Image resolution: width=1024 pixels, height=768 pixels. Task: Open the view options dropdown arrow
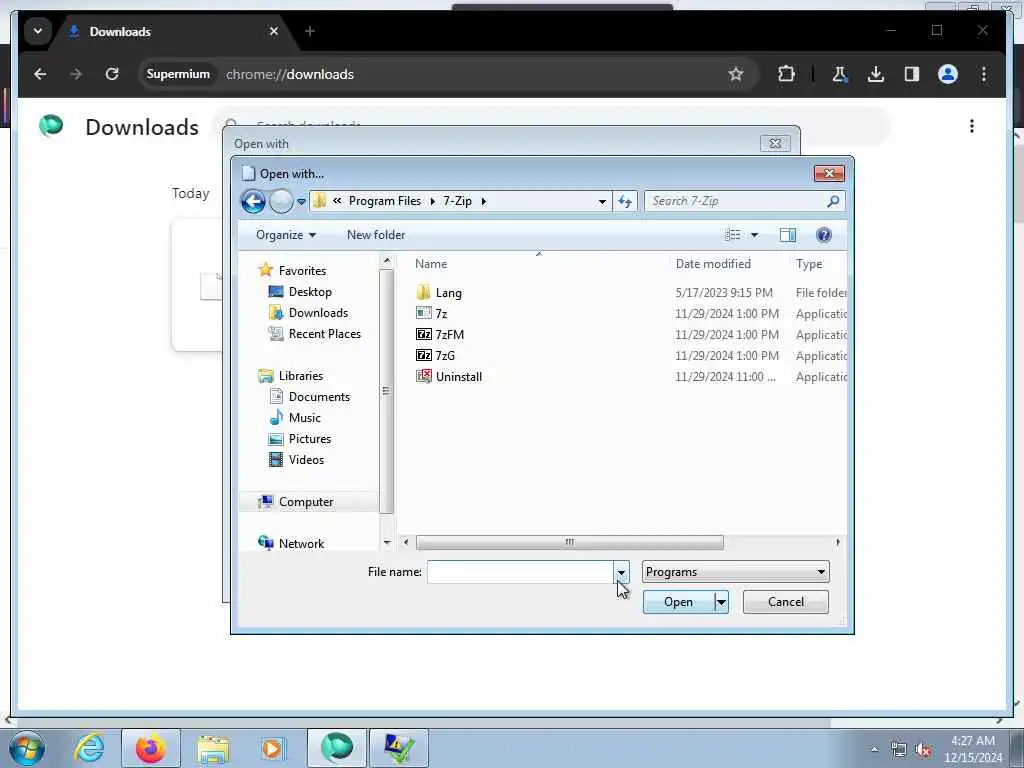point(754,235)
